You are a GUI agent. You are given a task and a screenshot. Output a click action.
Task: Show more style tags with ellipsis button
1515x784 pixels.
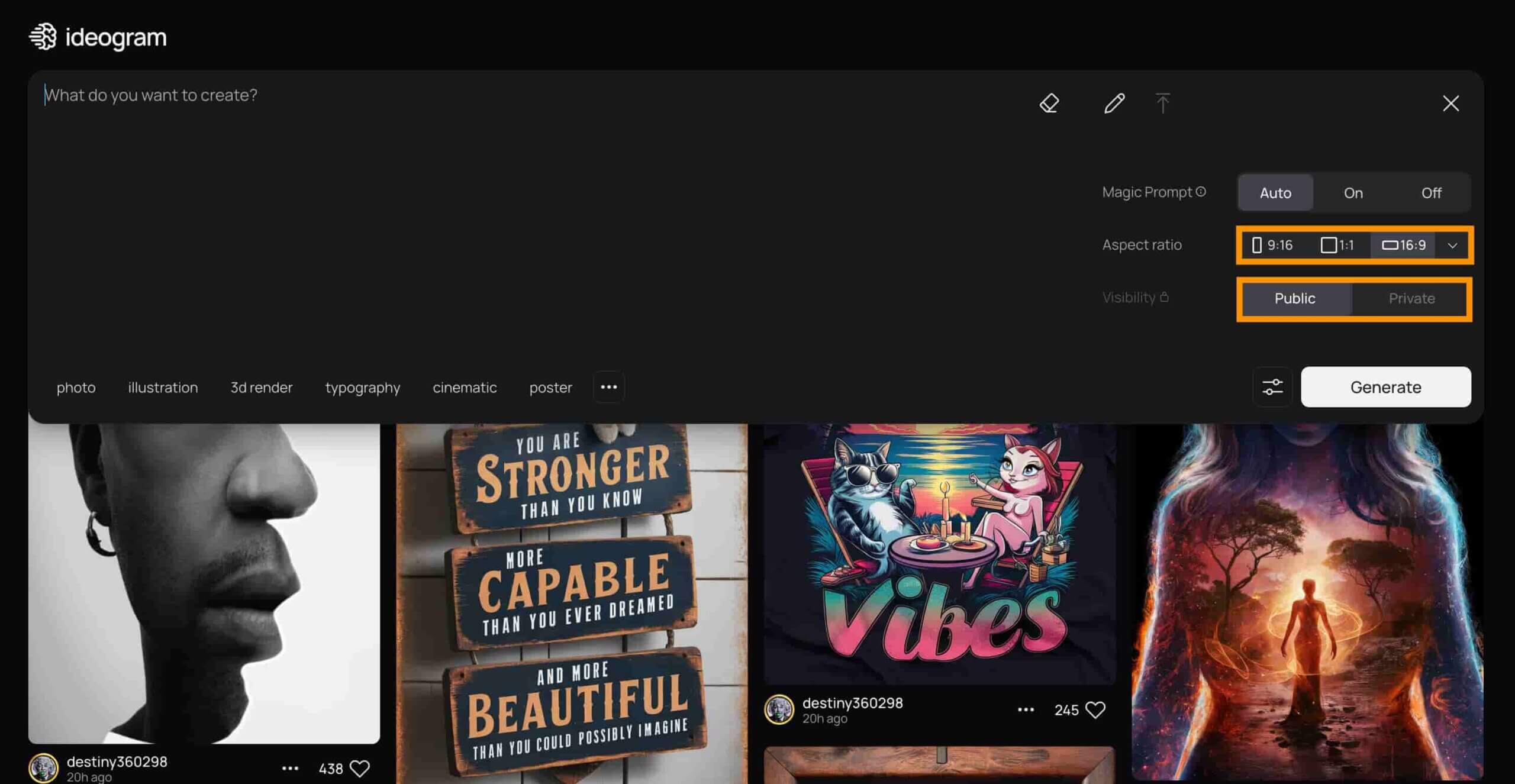point(608,387)
